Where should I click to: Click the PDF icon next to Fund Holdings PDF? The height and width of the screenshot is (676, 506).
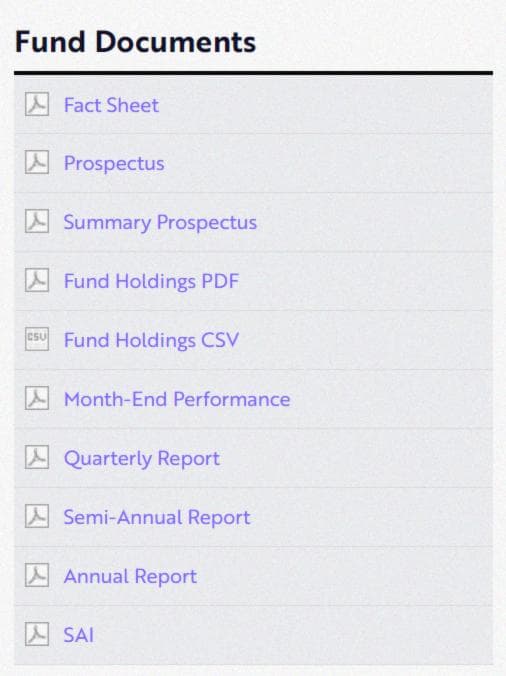click(x=37, y=280)
